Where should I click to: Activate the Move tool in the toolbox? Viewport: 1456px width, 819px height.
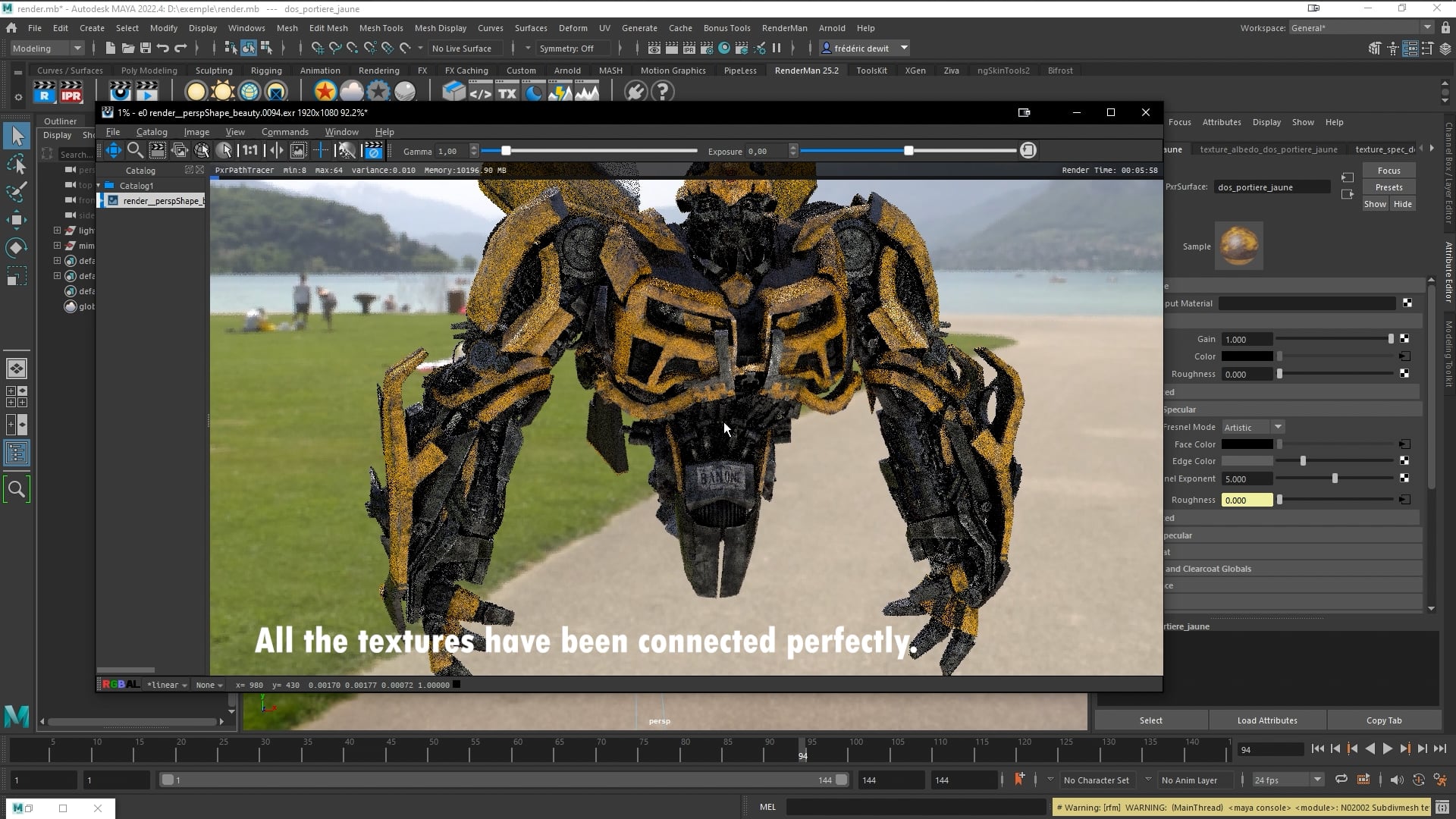click(17, 220)
